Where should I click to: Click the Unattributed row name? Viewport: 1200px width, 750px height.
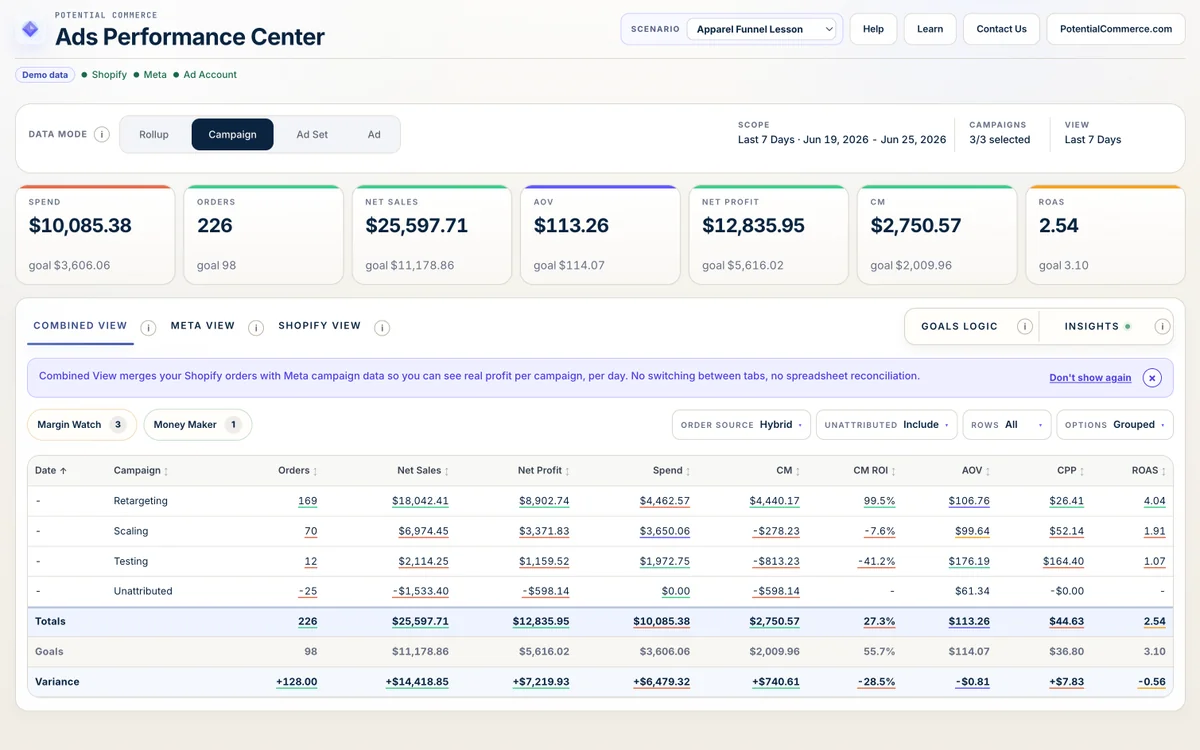pyautogui.click(x=143, y=591)
